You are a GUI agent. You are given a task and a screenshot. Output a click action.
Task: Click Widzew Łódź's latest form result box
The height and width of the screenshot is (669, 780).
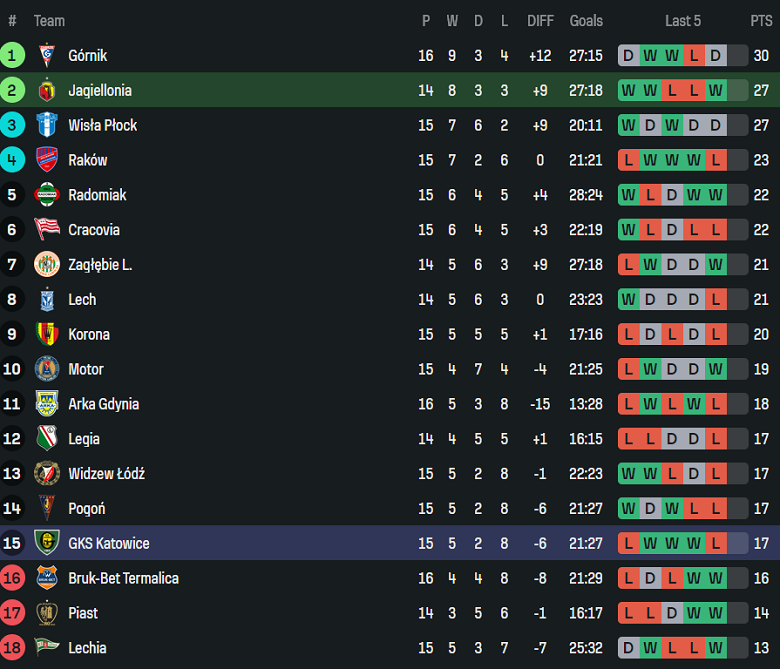point(715,474)
